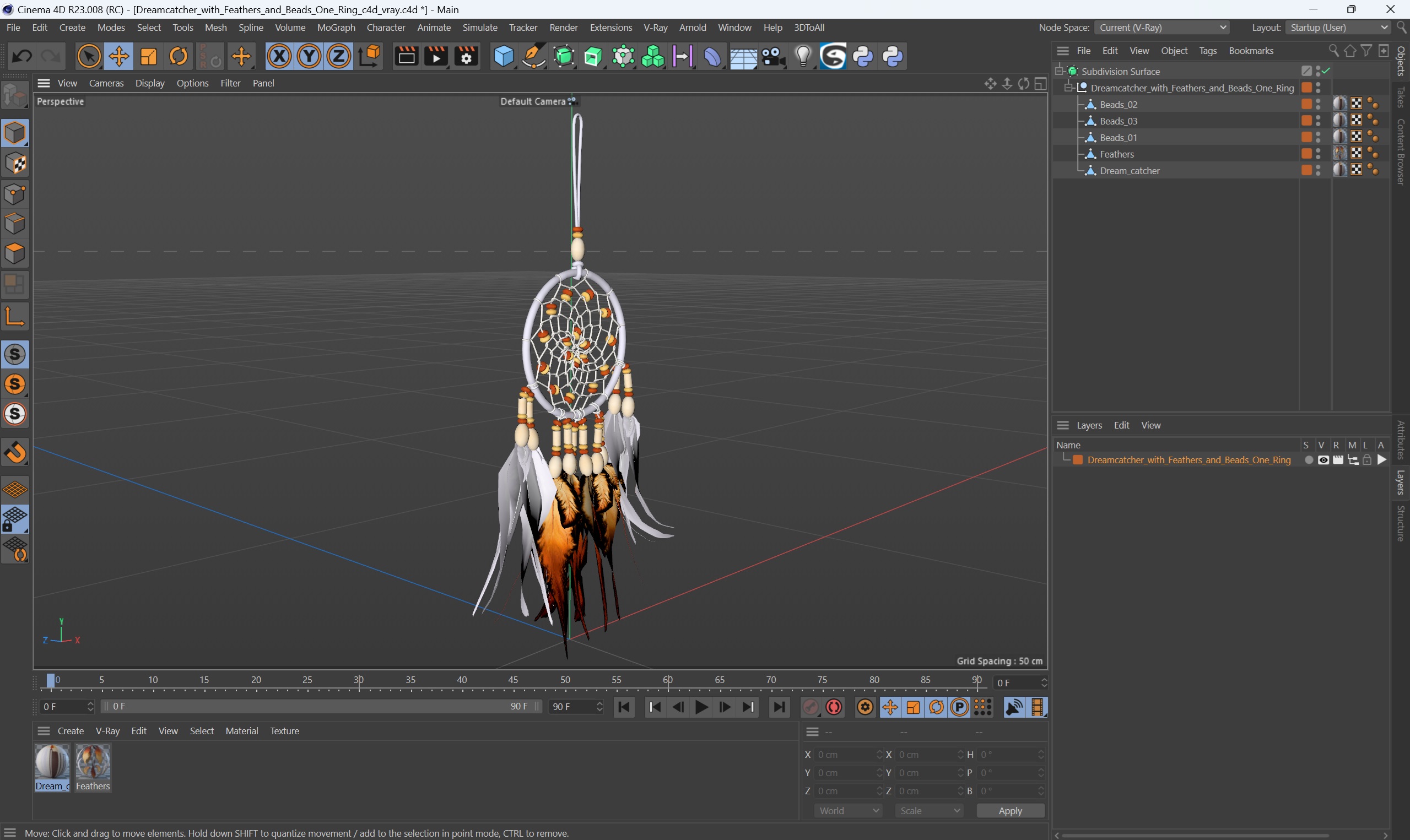Screen dimensions: 1410x840
Task: Play animation forward
Action: point(701,707)
